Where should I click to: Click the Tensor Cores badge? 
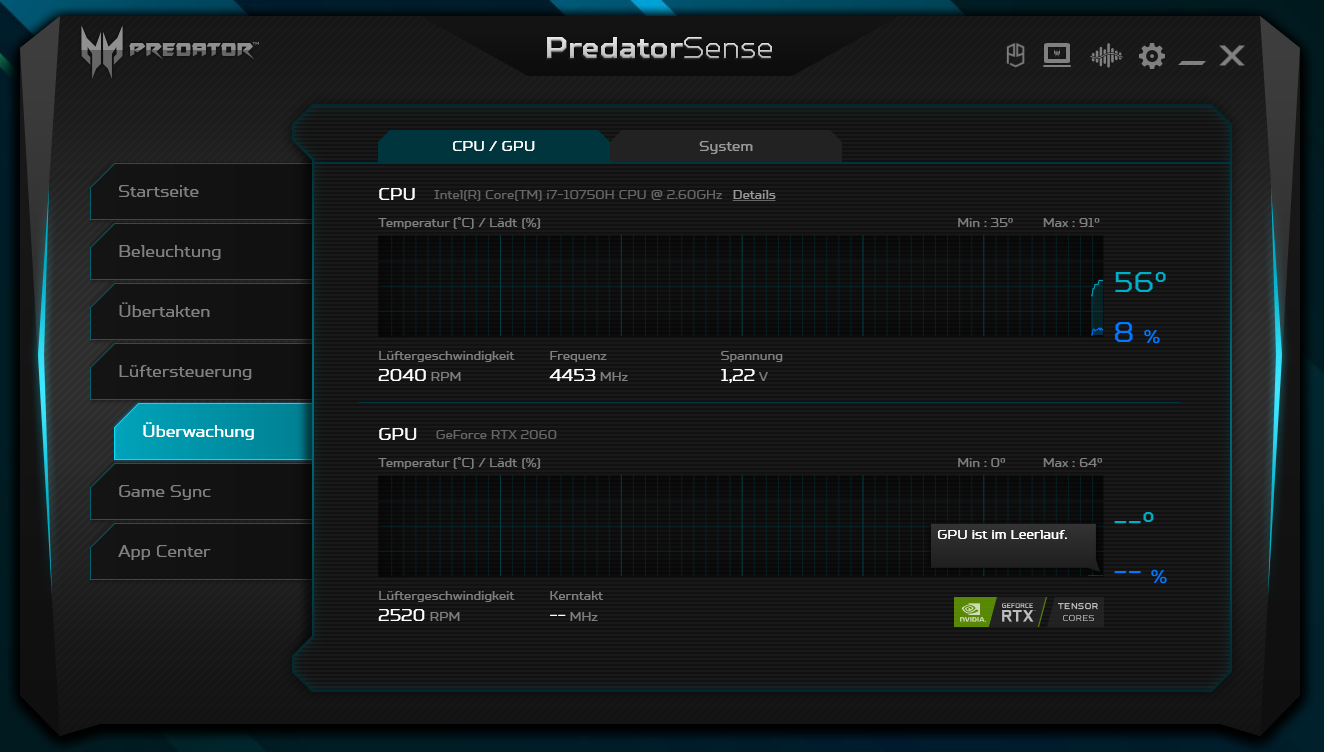pos(1077,612)
